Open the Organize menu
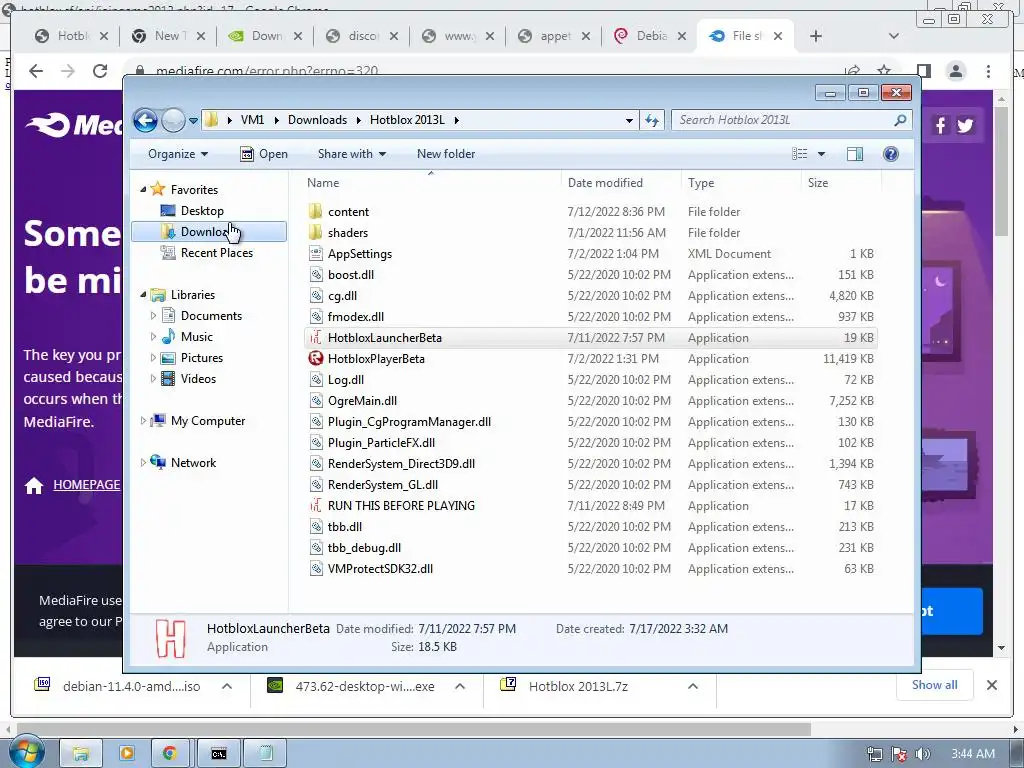 click(178, 154)
